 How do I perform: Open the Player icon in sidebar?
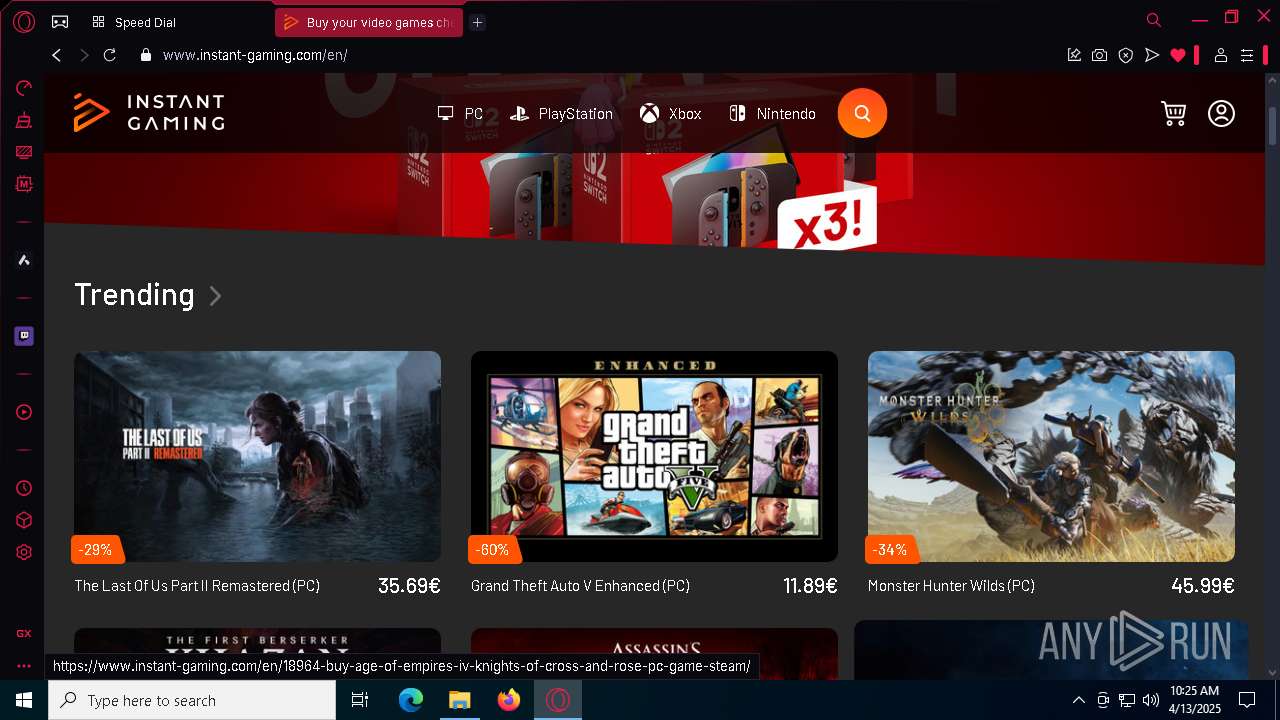pyautogui.click(x=24, y=412)
